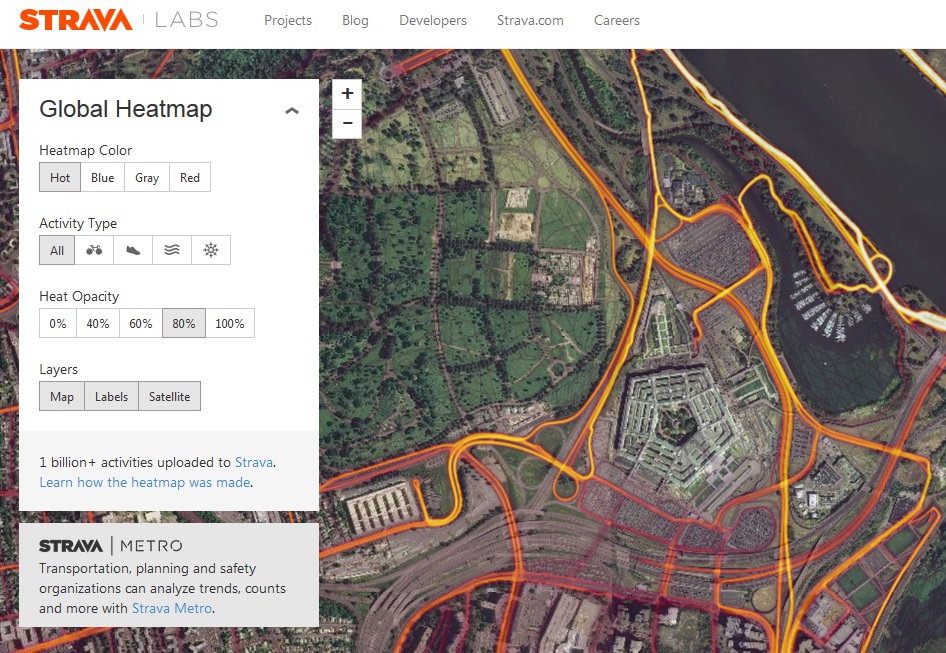This screenshot has width=946, height=653.
Task: Collapse the Global Heatmap panel
Action: [x=292, y=110]
